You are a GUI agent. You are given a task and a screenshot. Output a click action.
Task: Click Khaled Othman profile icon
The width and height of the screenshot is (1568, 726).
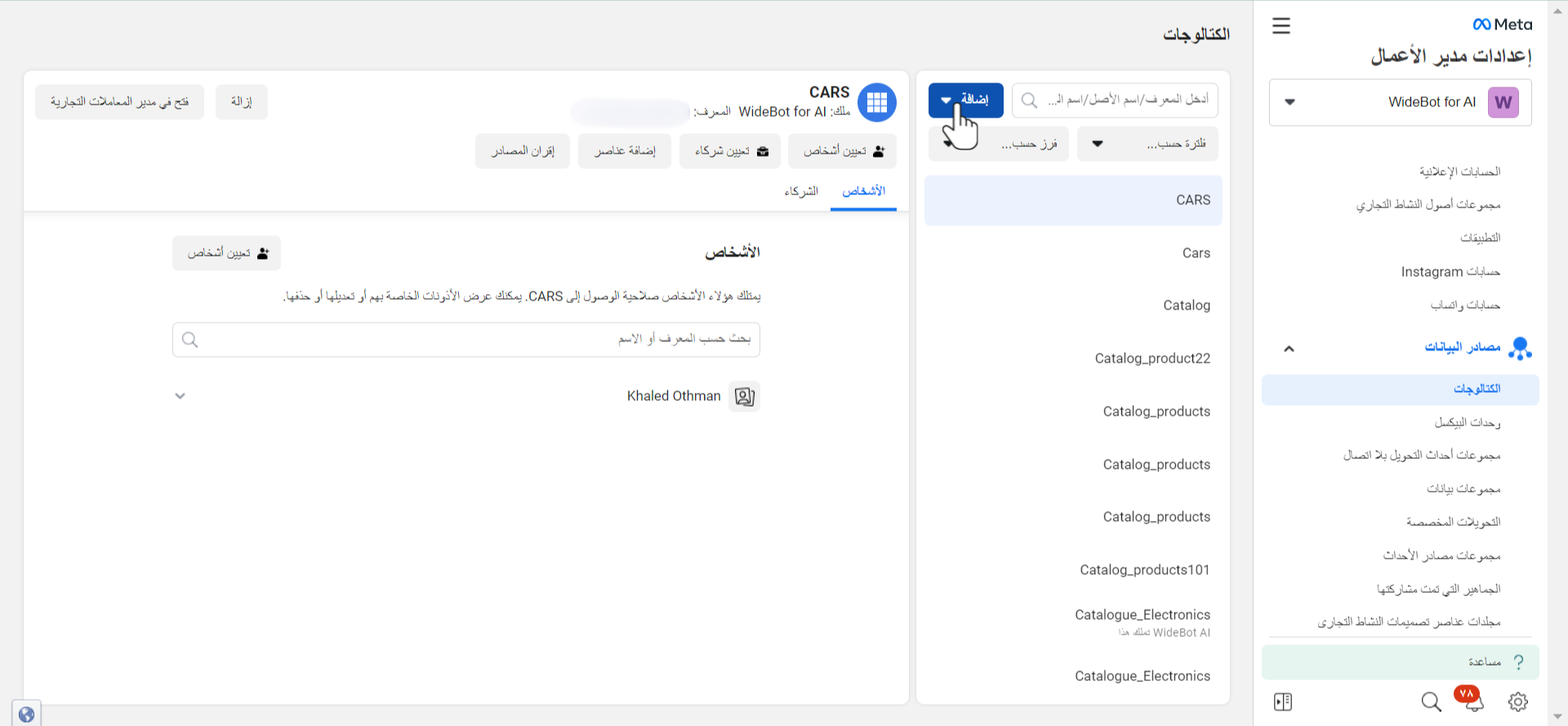(744, 396)
